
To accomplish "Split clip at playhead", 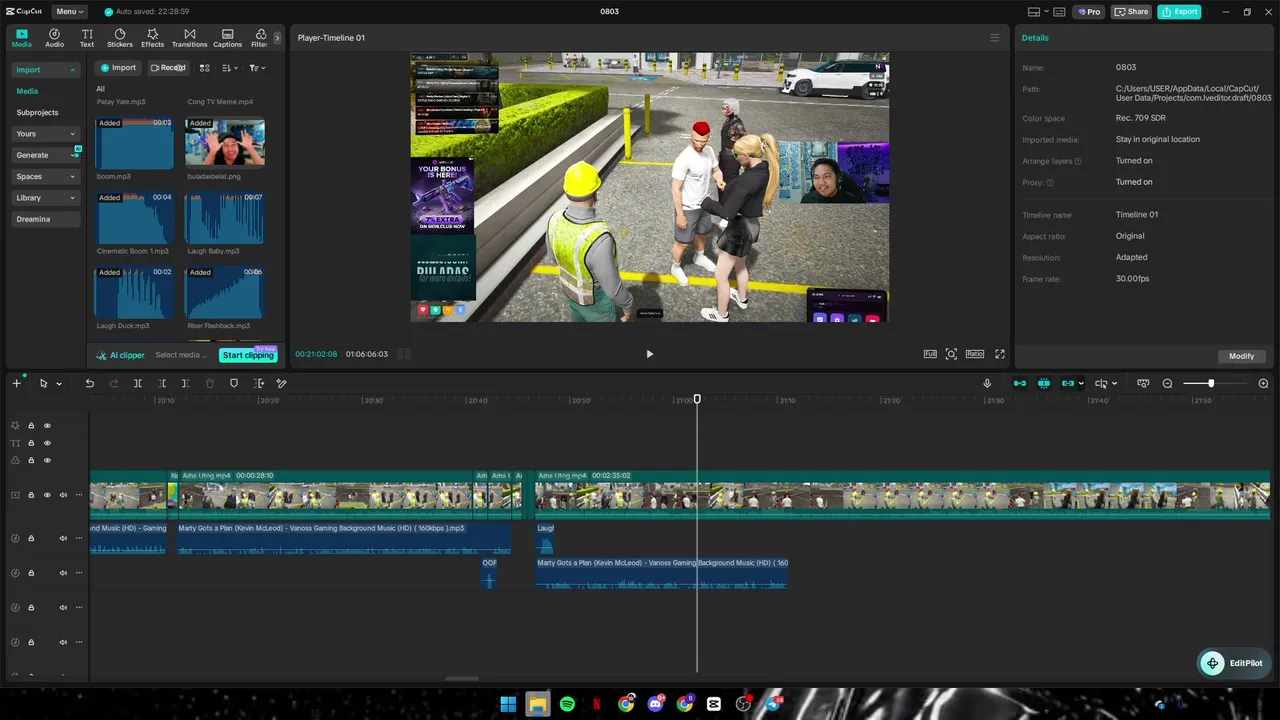I will 138,384.
